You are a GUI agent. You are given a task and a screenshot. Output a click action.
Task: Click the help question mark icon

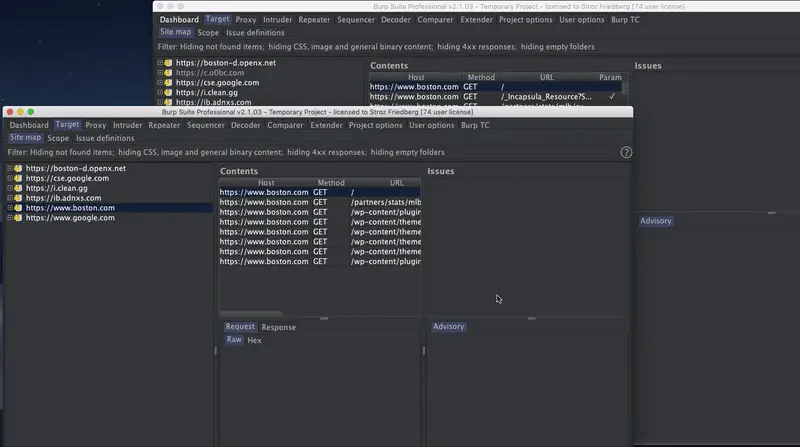pos(626,153)
